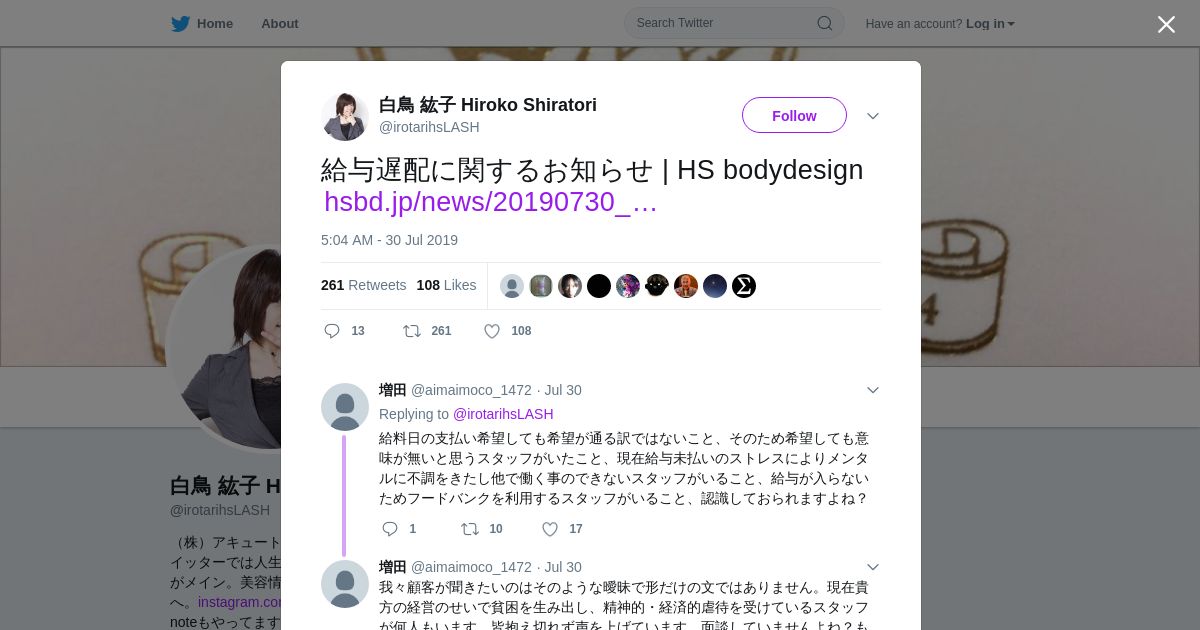This screenshot has height=630, width=1200.
Task: Open the hsbd.jp/news link
Action: click(490, 202)
